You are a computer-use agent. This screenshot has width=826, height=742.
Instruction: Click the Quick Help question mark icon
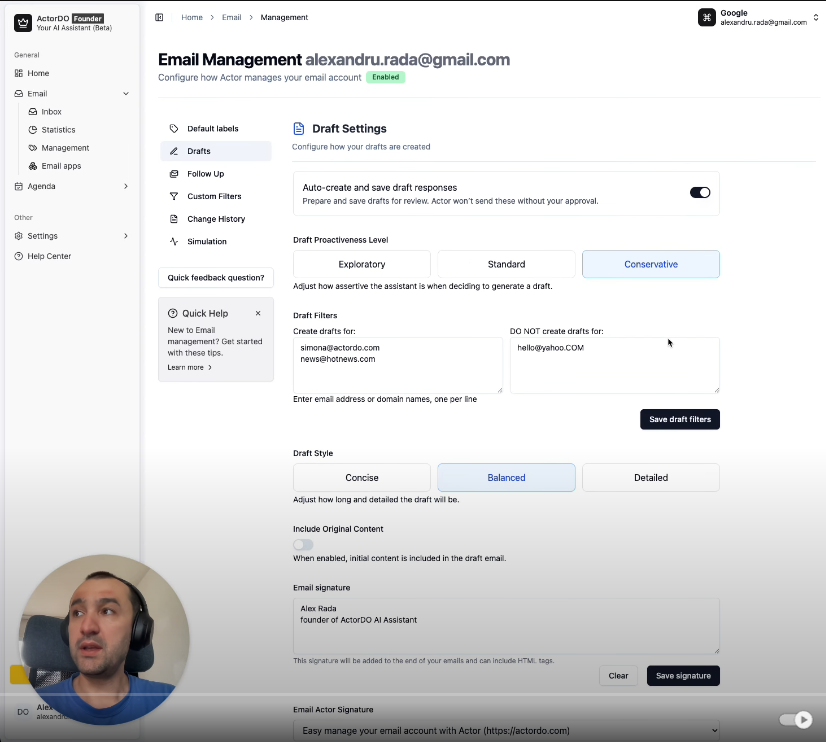(x=173, y=313)
